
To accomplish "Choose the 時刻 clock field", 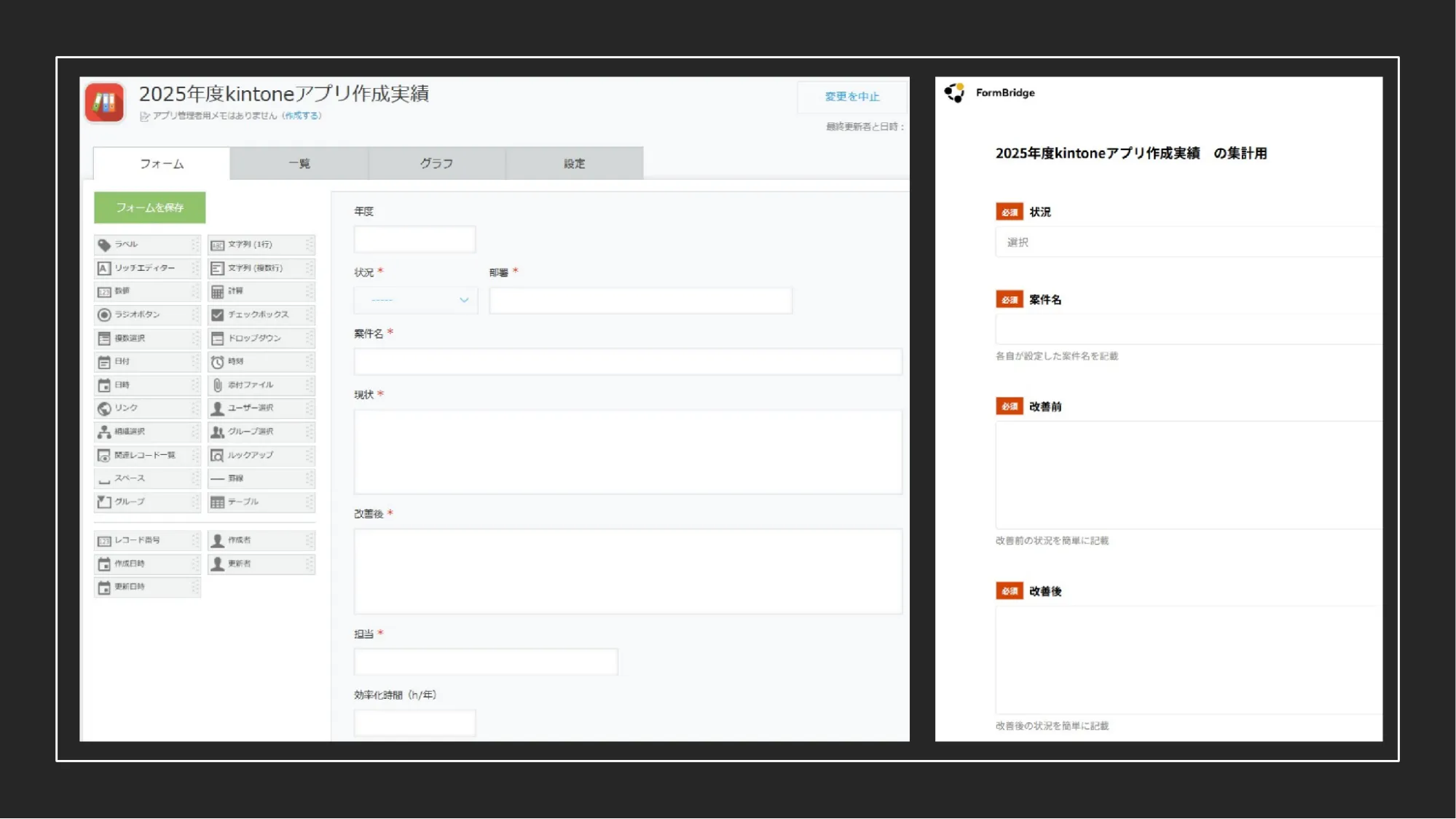I will pos(261,361).
